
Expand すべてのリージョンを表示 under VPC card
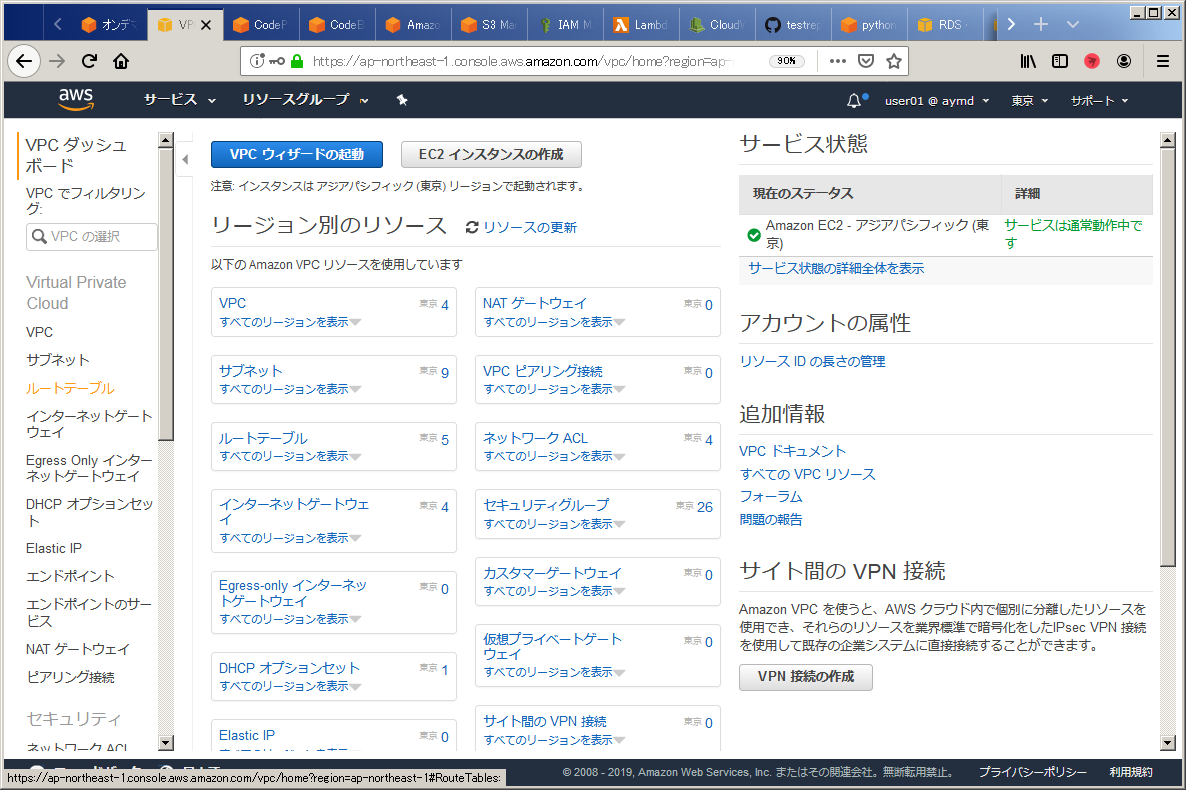290,322
